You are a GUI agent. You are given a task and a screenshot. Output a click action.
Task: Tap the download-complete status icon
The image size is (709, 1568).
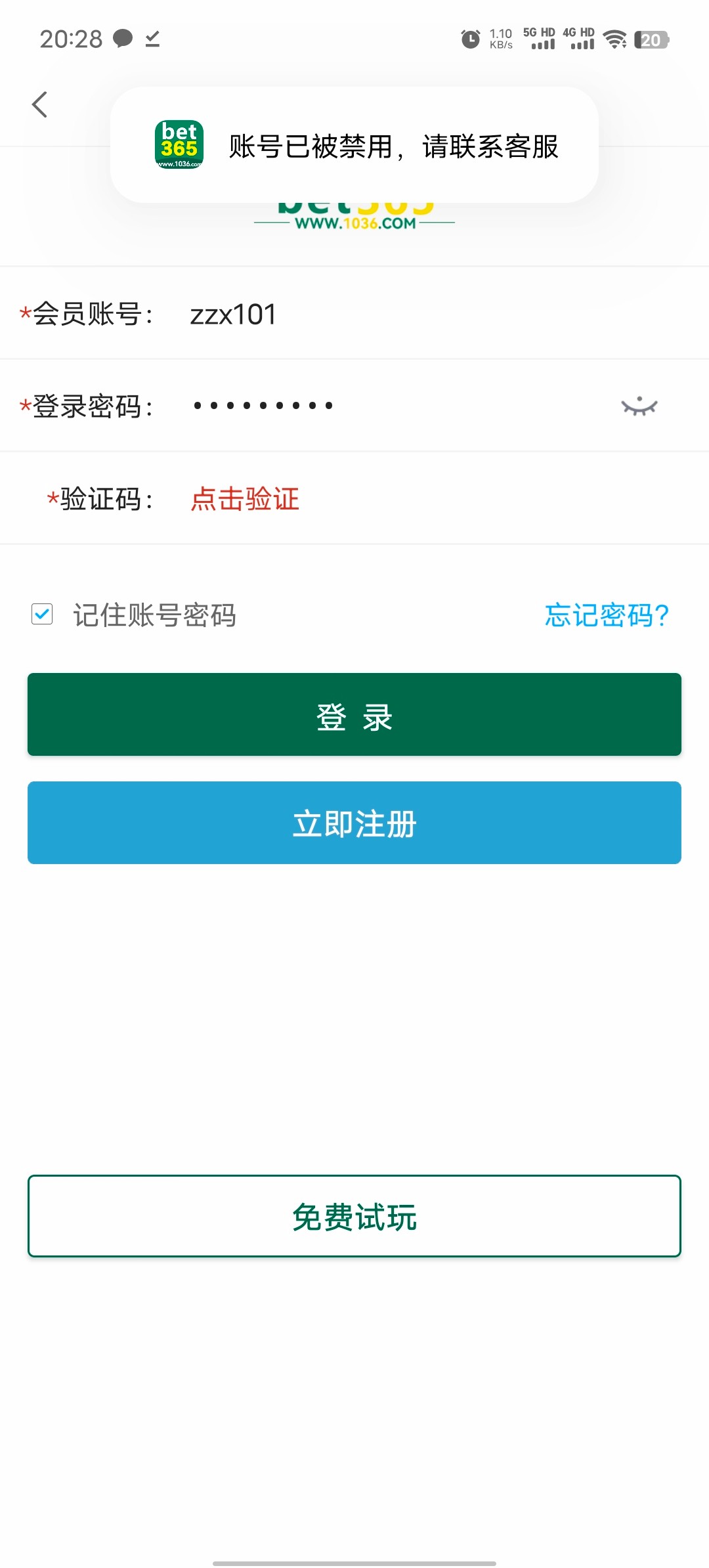pyautogui.click(x=152, y=39)
